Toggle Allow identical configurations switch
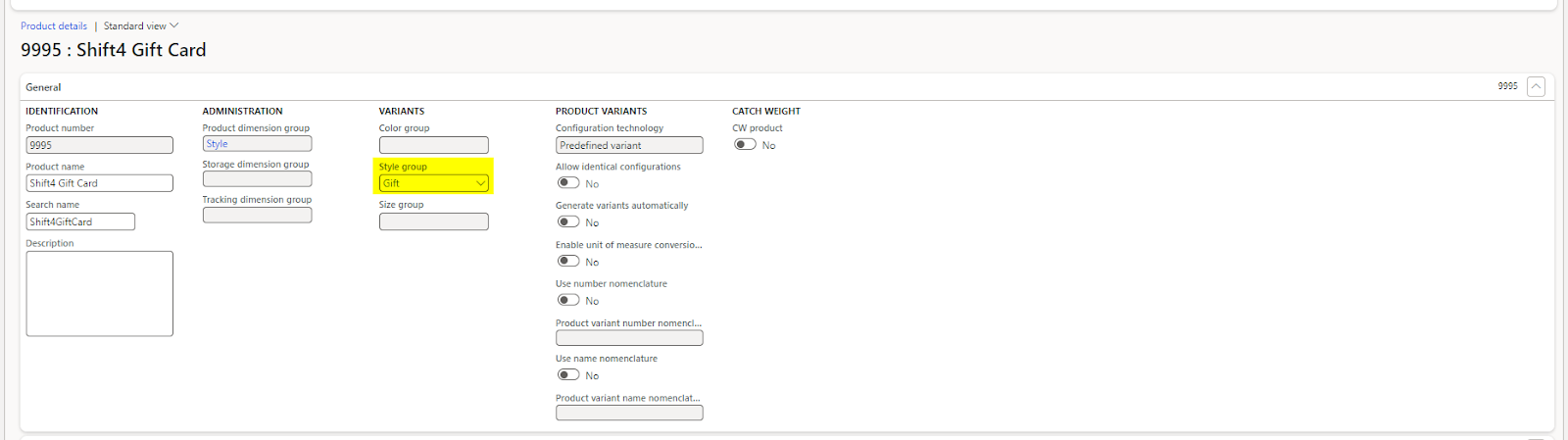The width and height of the screenshot is (1568, 440). pos(568,183)
